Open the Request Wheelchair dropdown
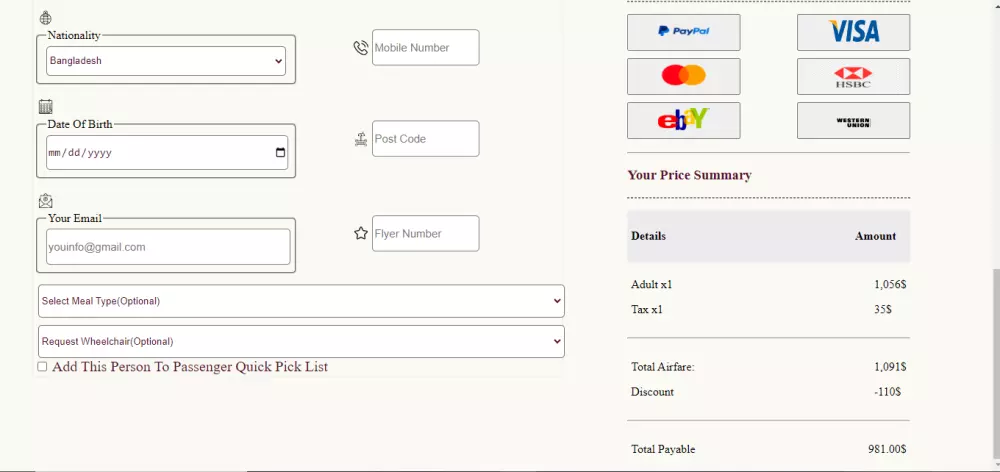The height and width of the screenshot is (472, 1000). coord(301,342)
